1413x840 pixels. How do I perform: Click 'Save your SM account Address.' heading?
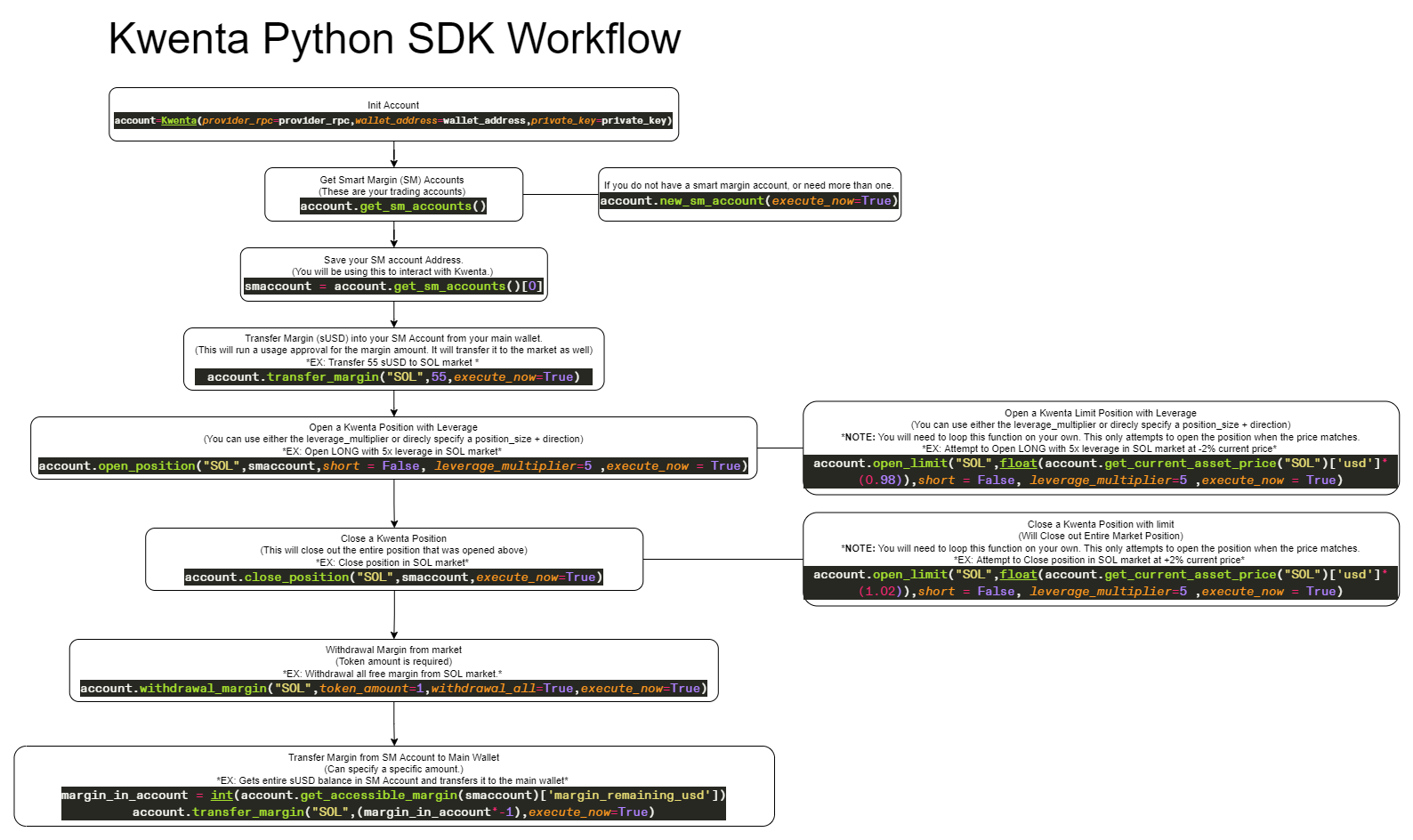click(393, 260)
